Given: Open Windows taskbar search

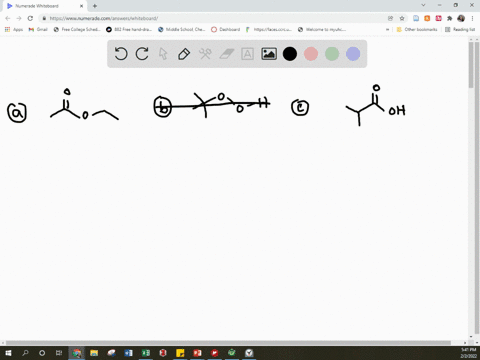Looking at the screenshot, I should point(25,353).
